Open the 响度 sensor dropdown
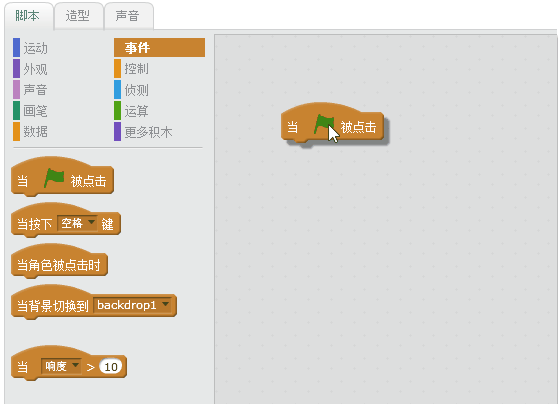Viewport: 558px width, 404px height. click(61, 366)
